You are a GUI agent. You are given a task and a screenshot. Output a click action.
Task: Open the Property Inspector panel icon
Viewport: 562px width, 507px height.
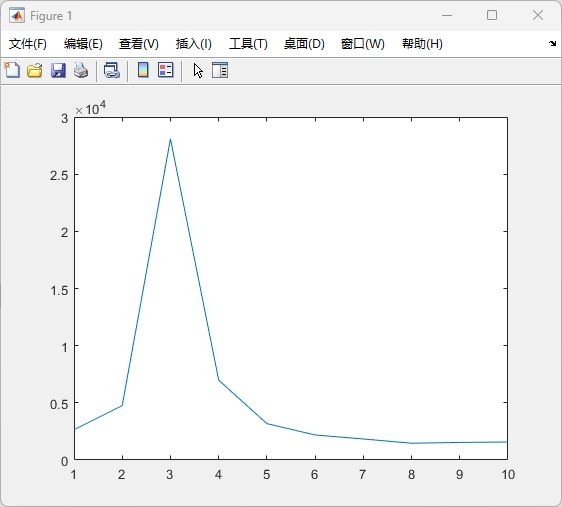pos(220,70)
